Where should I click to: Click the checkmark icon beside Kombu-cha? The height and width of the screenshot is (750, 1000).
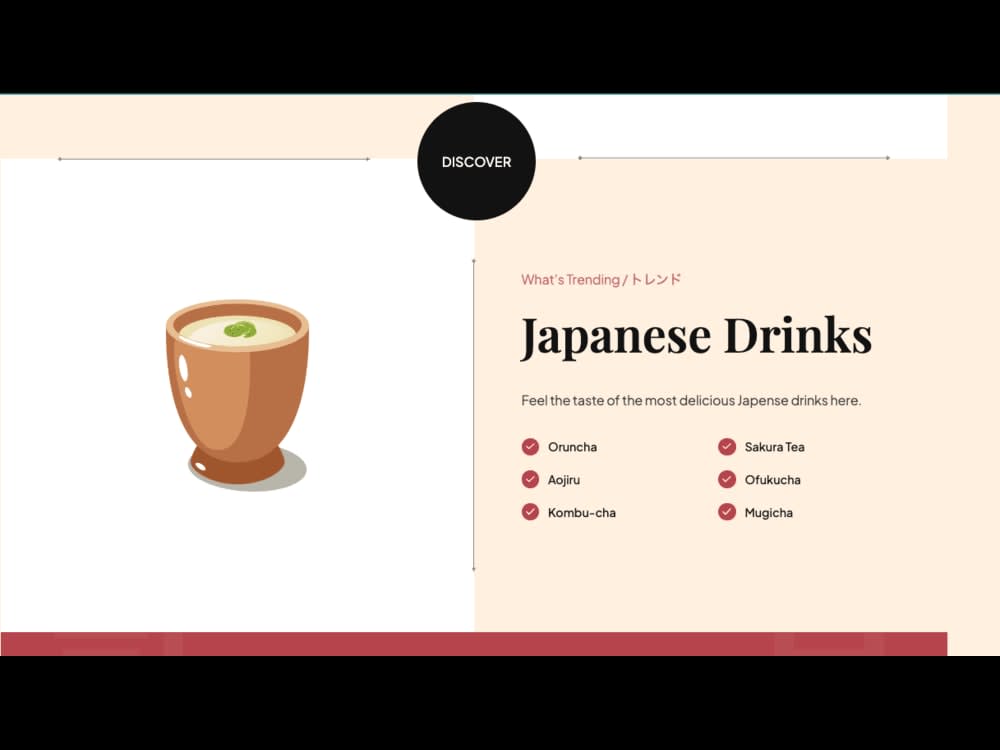coord(530,512)
